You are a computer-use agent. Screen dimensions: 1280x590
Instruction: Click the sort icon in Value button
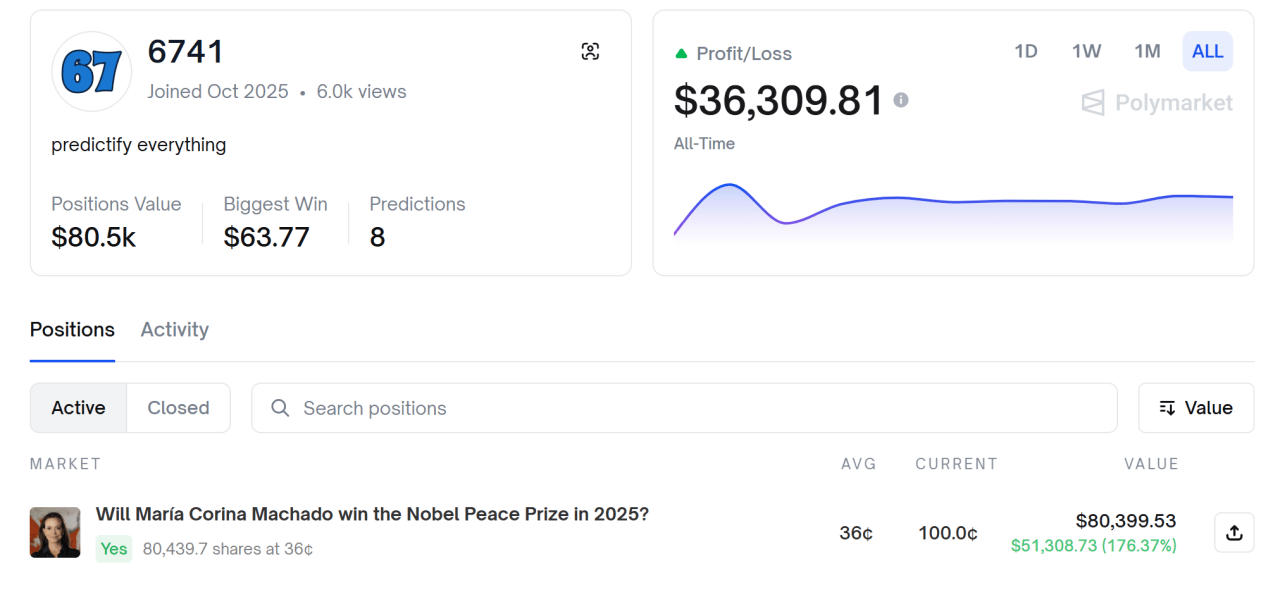tap(1167, 408)
